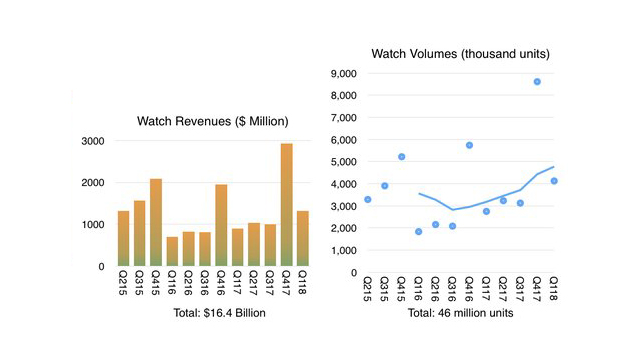Click the "3,000" volume axis label
This screenshot has height=360, width=640.
pyautogui.click(x=343, y=207)
